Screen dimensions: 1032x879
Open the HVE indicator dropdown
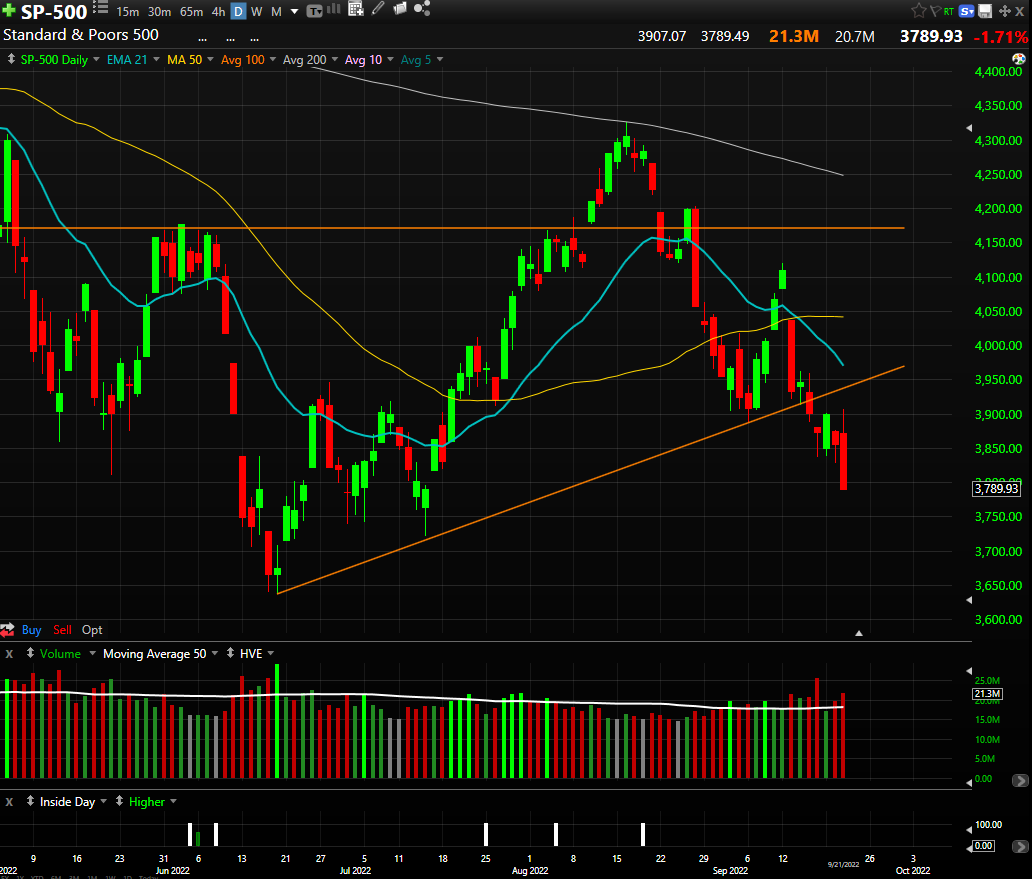pos(271,653)
